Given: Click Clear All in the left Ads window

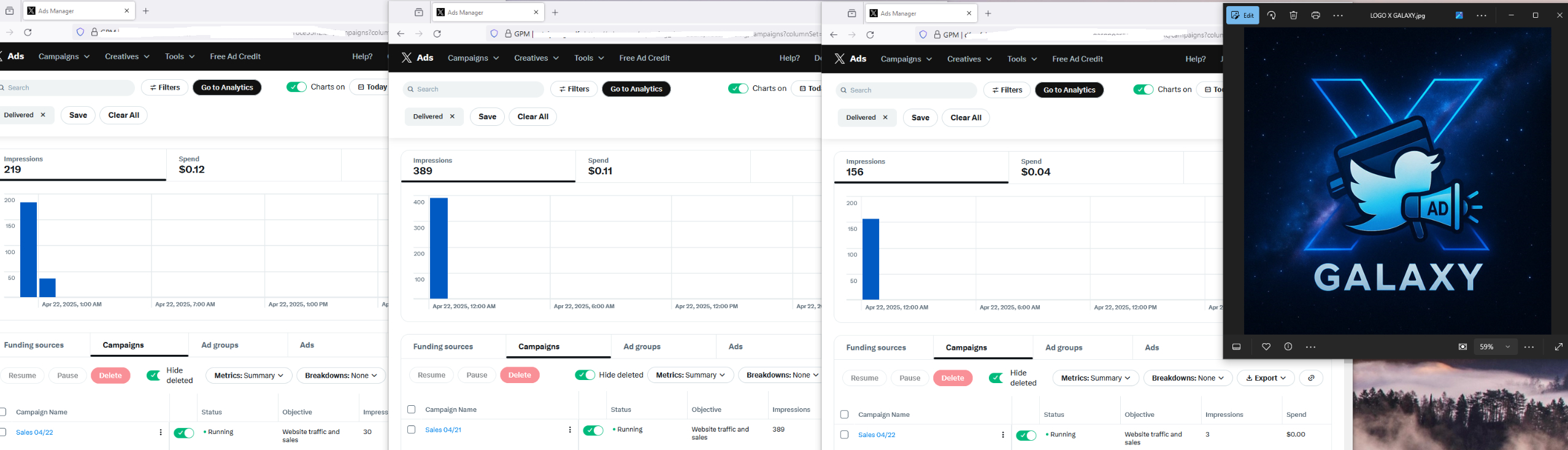Looking at the screenshot, I should pyautogui.click(x=123, y=115).
